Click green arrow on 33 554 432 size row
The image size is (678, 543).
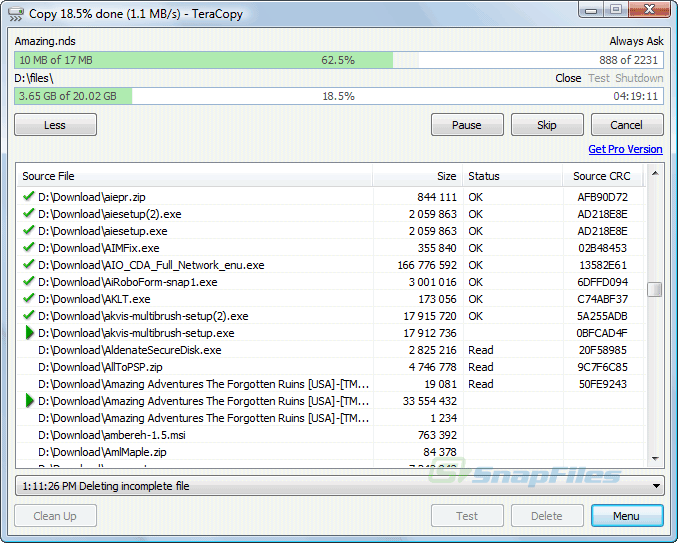29,401
